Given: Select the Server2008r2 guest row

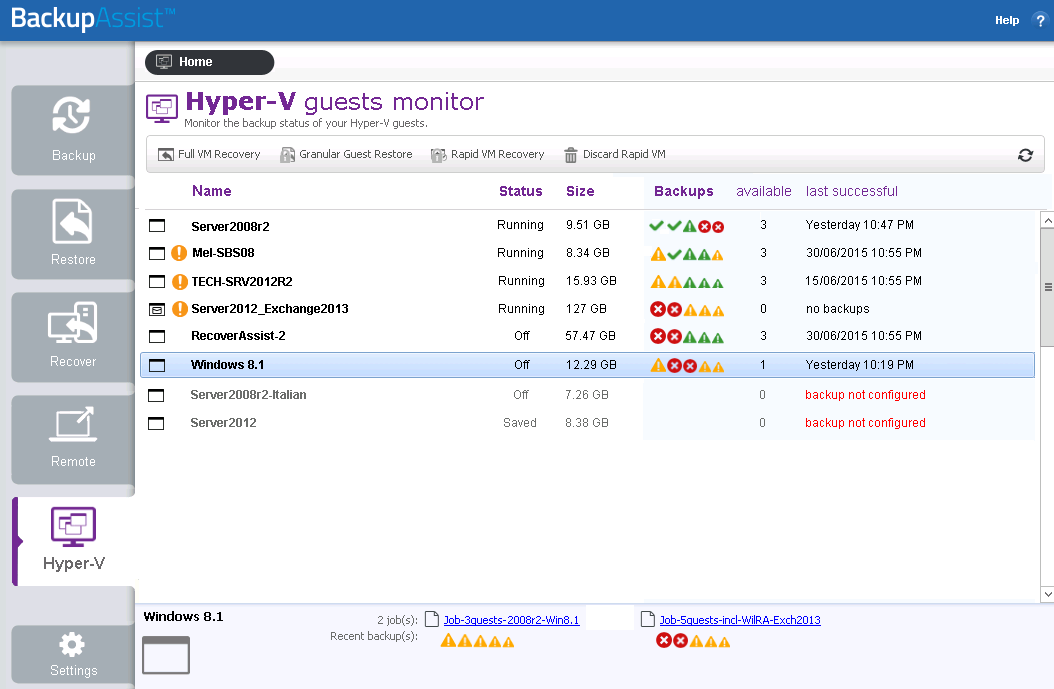Looking at the screenshot, I should tap(587, 225).
